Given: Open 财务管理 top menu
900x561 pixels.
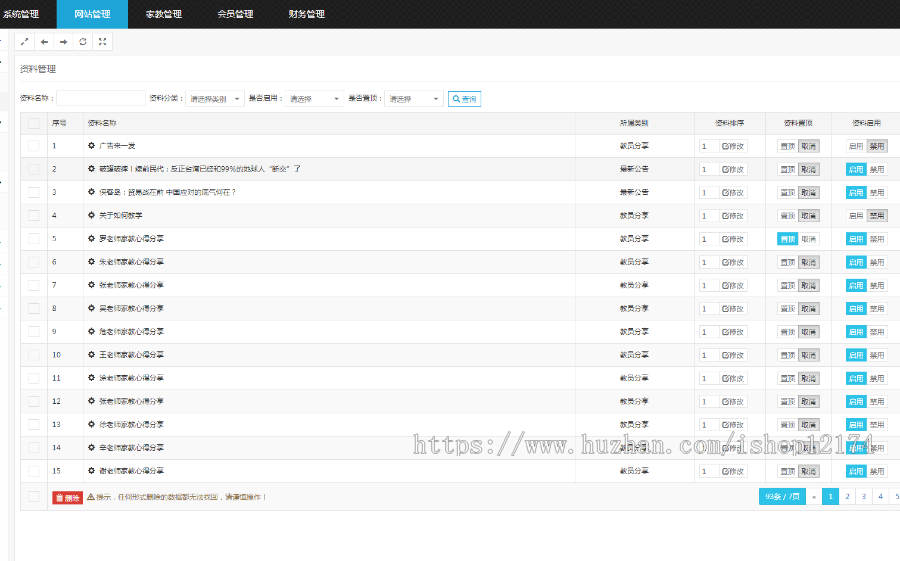Looking at the screenshot, I should tap(307, 14).
